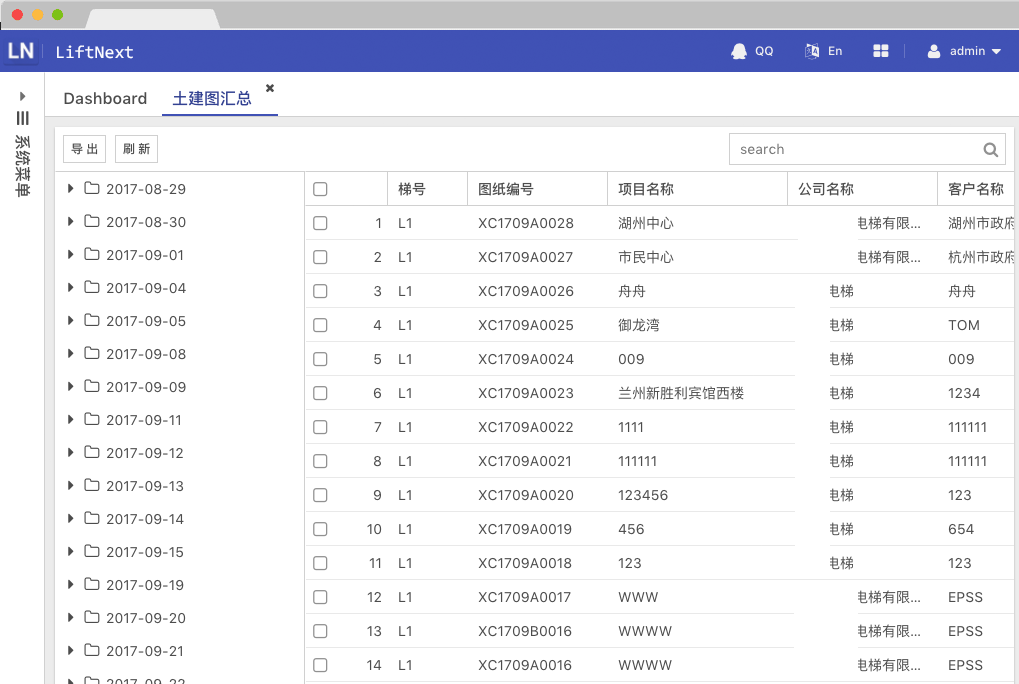Select the 湖州中心 project cell
The height and width of the screenshot is (684, 1019).
click(646, 223)
